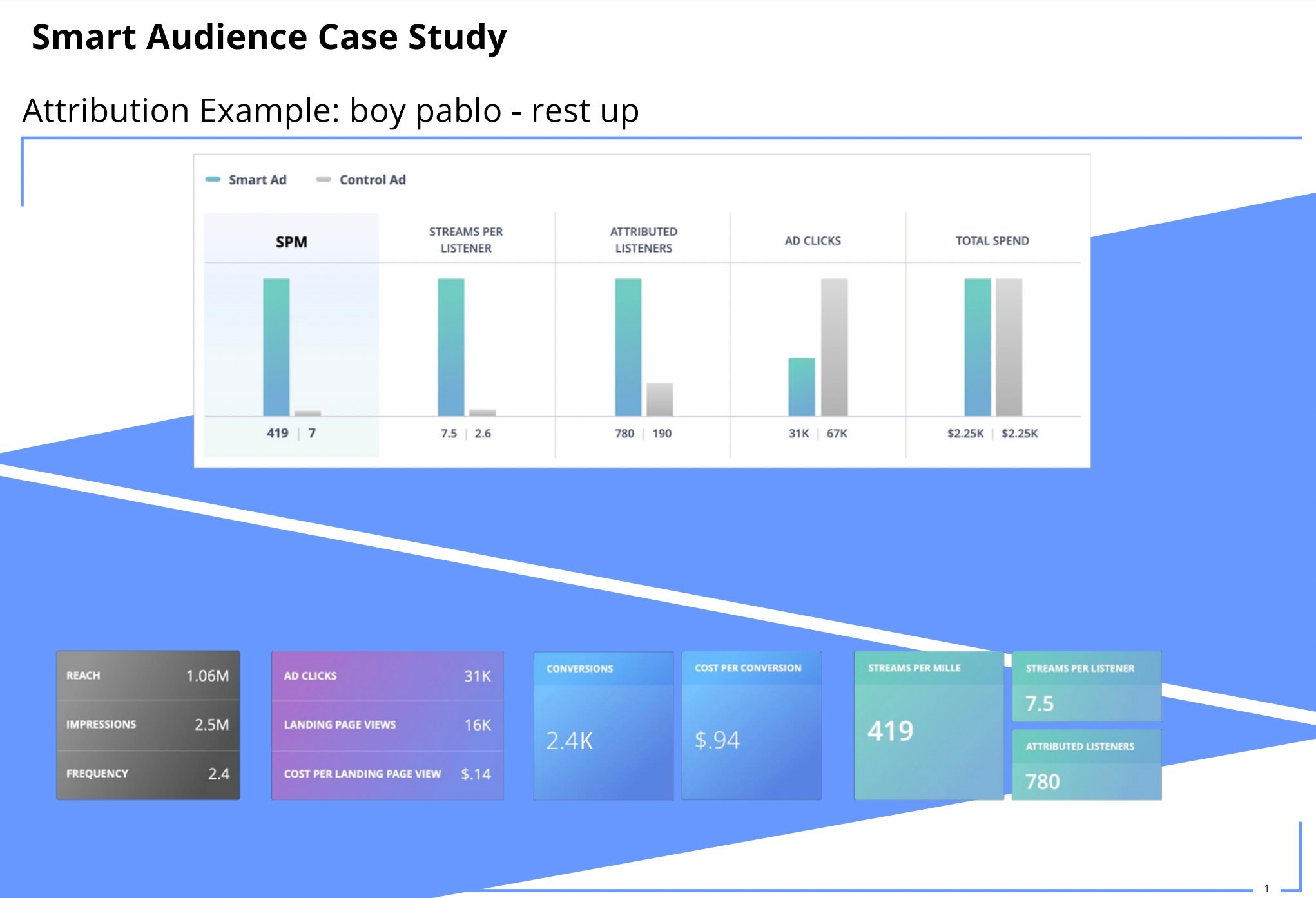Toggle the Smart Ad legend entry
The image size is (1316, 898).
[x=247, y=180]
